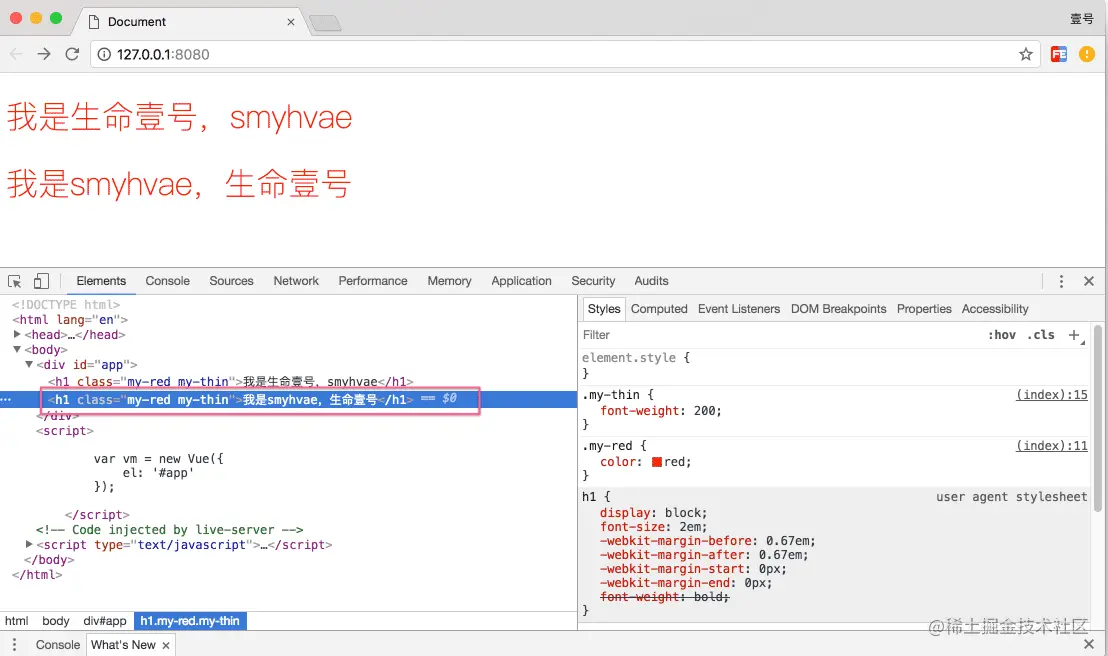Screen dimensions: 1108x656
Task: Click the font-size: 2em declaration
Action: tap(653, 527)
